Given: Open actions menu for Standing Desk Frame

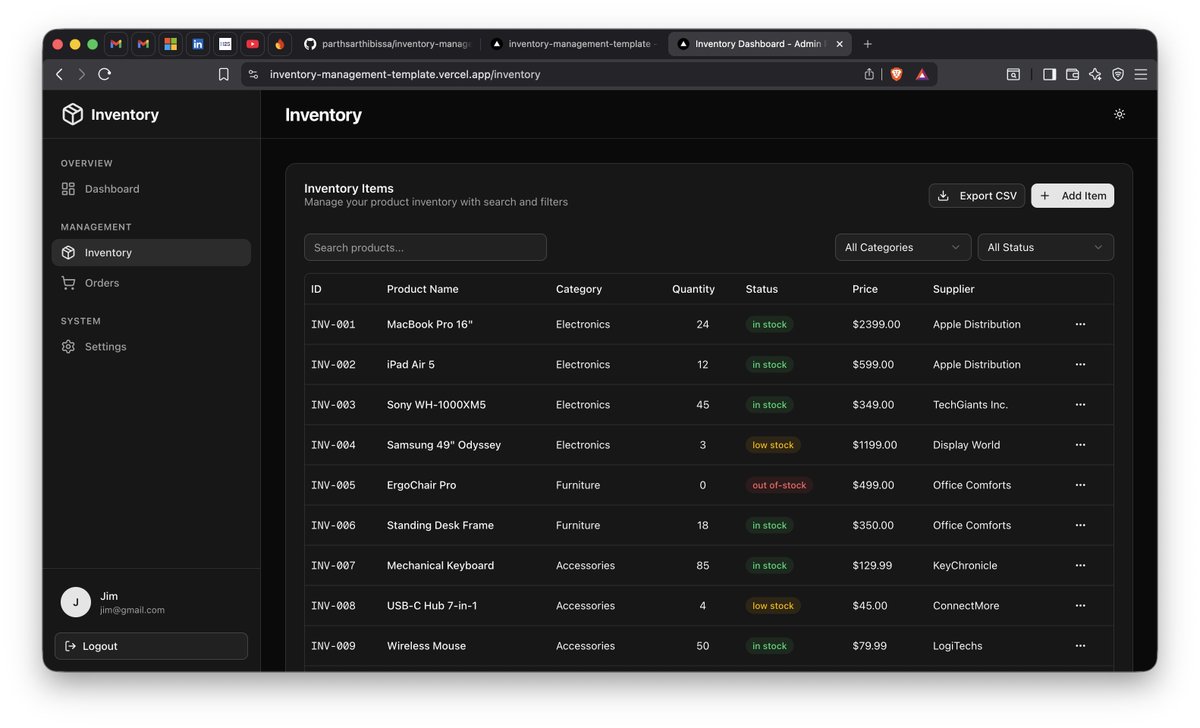Looking at the screenshot, I should 1080,525.
